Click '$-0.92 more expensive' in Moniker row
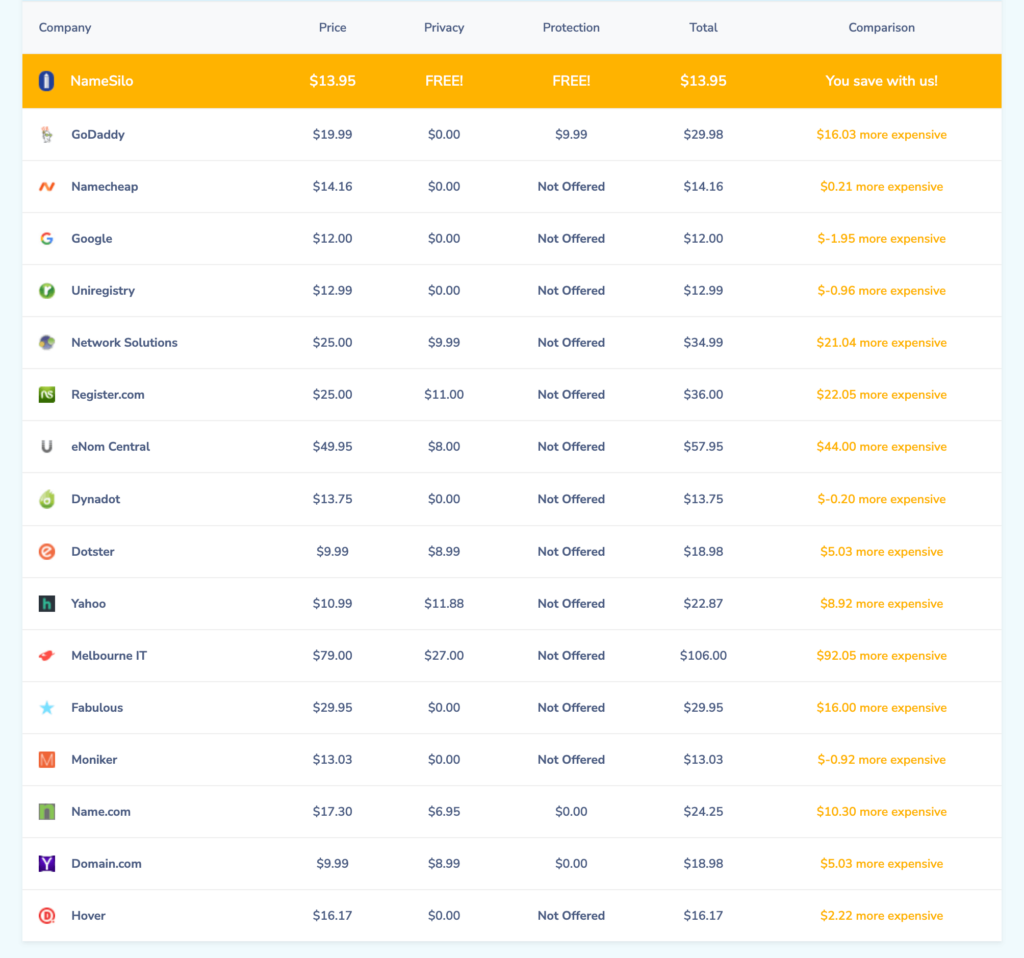The image size is (1024, 958). (882, 759)
